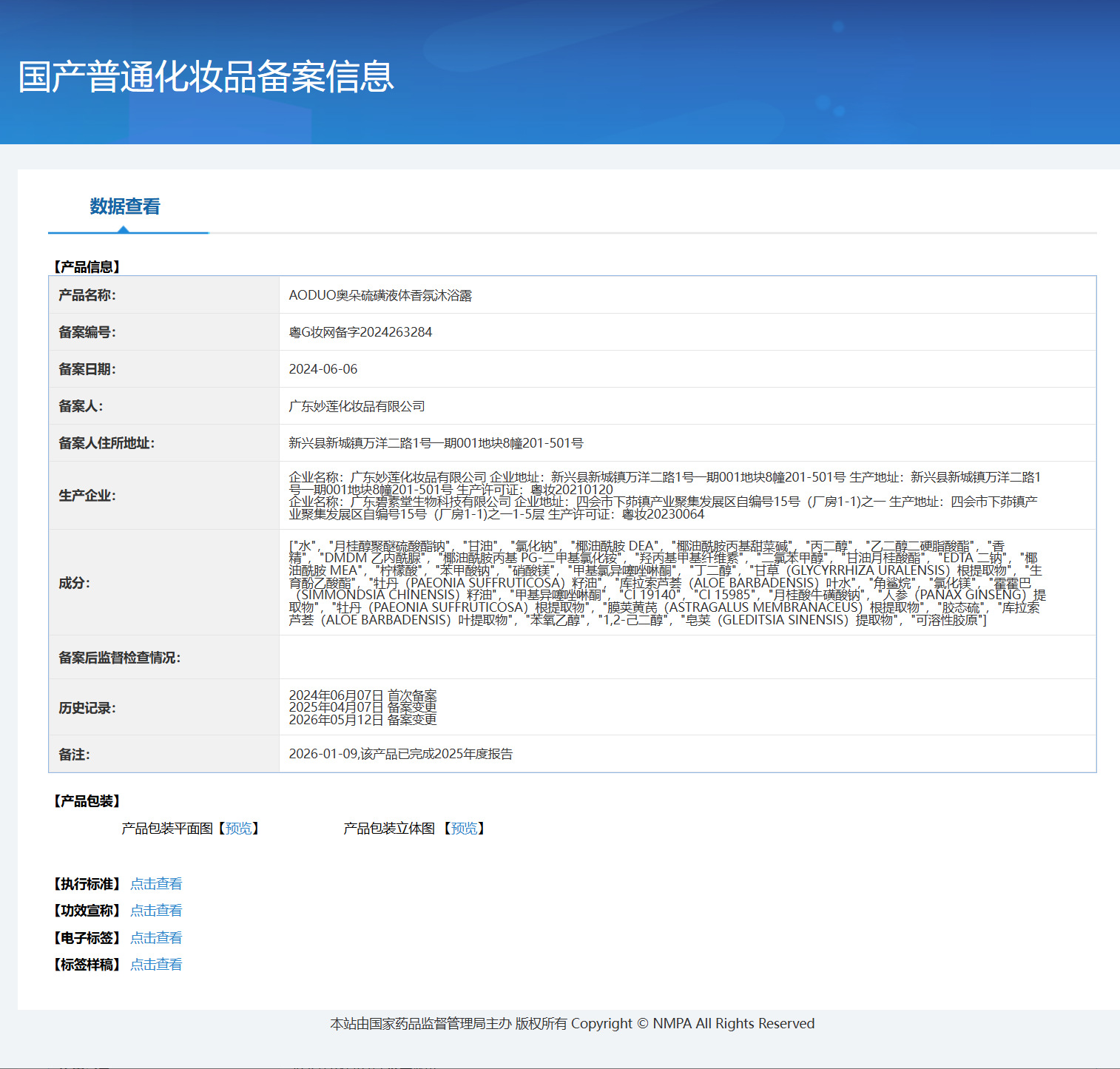Click the 【功效宣称】 label
1120x1069 pixels.
click(x=86, y=911)
